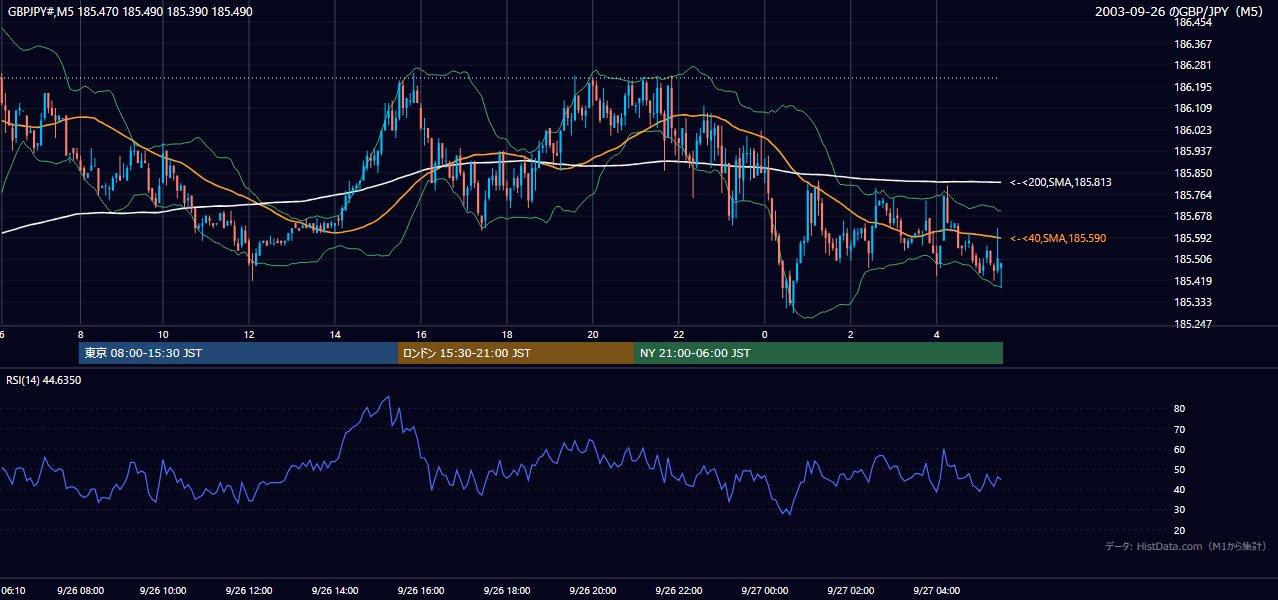Click RSI level 40 on the scale
The width and height of the screenshot is (1278, 600).
point(1179,489)
